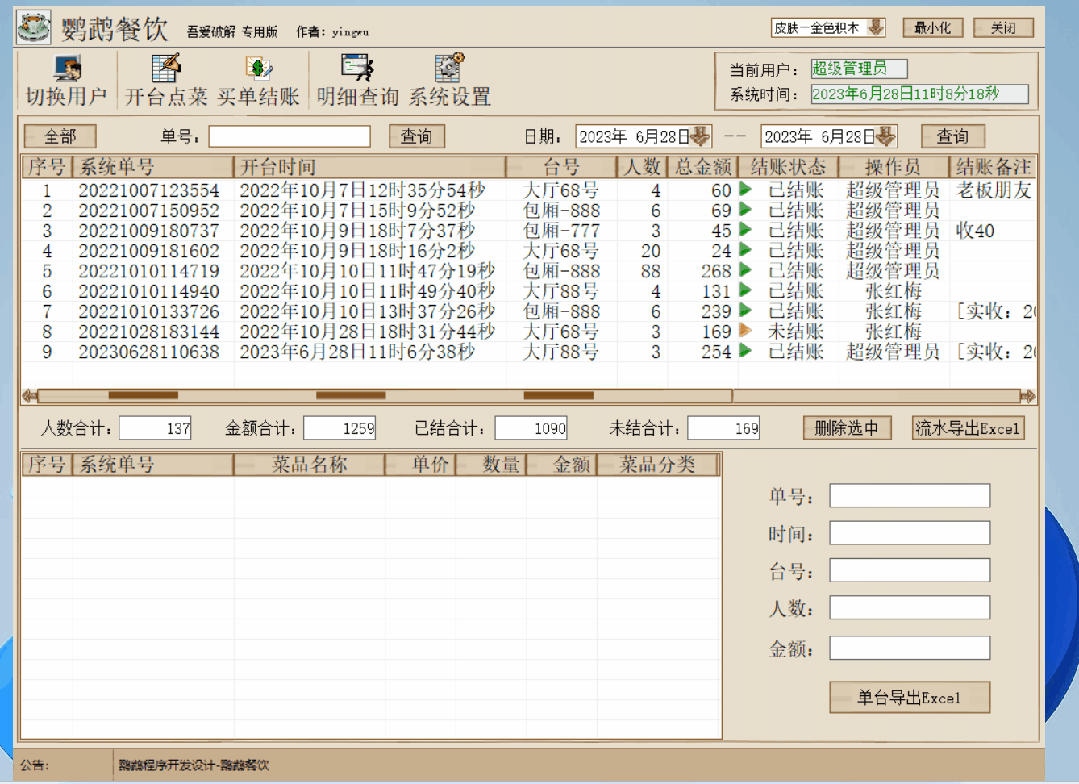Click the 最小化 minimize button
Viewport: 1079px width, 784px height.
[x=932, y=28]
